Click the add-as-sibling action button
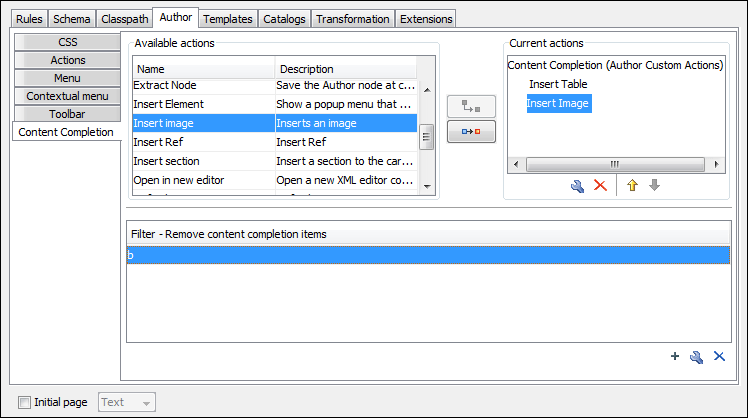Image resolution: width=748 pixels, height=418 pixels. pyautogui.click(x=471, y=131)
